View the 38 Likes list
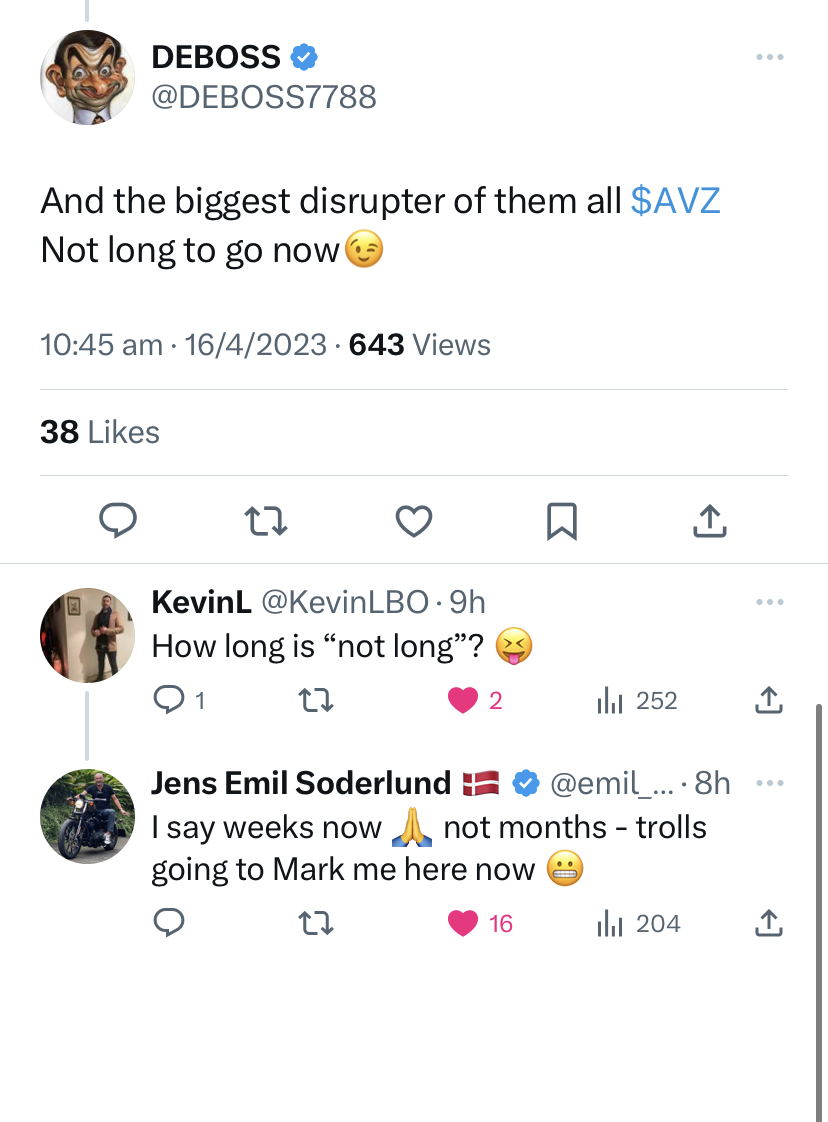 (100, 432)
